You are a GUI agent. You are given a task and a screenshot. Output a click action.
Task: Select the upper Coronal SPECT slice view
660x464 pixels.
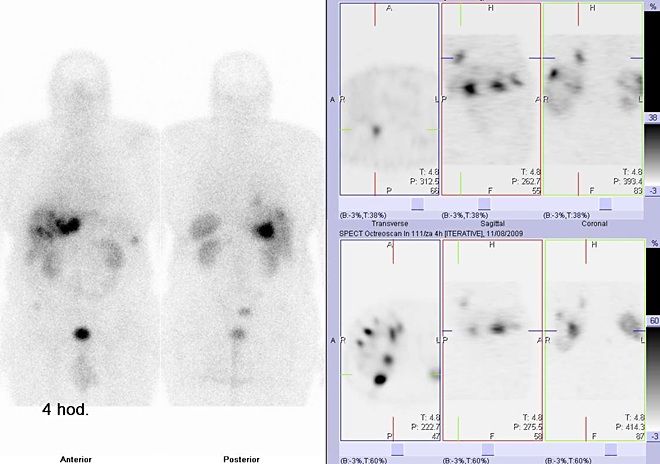click(593, 98)
